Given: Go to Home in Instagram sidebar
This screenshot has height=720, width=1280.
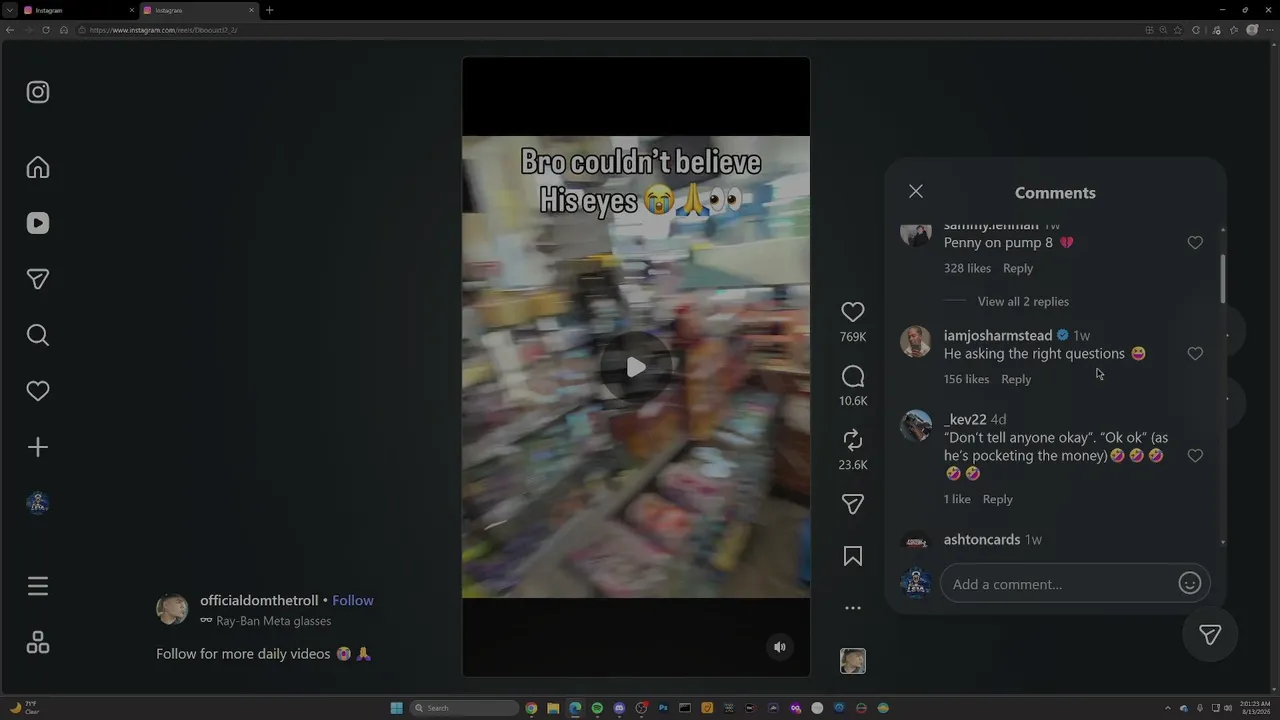Looking at the screenshot, I should tap(38, 167).
